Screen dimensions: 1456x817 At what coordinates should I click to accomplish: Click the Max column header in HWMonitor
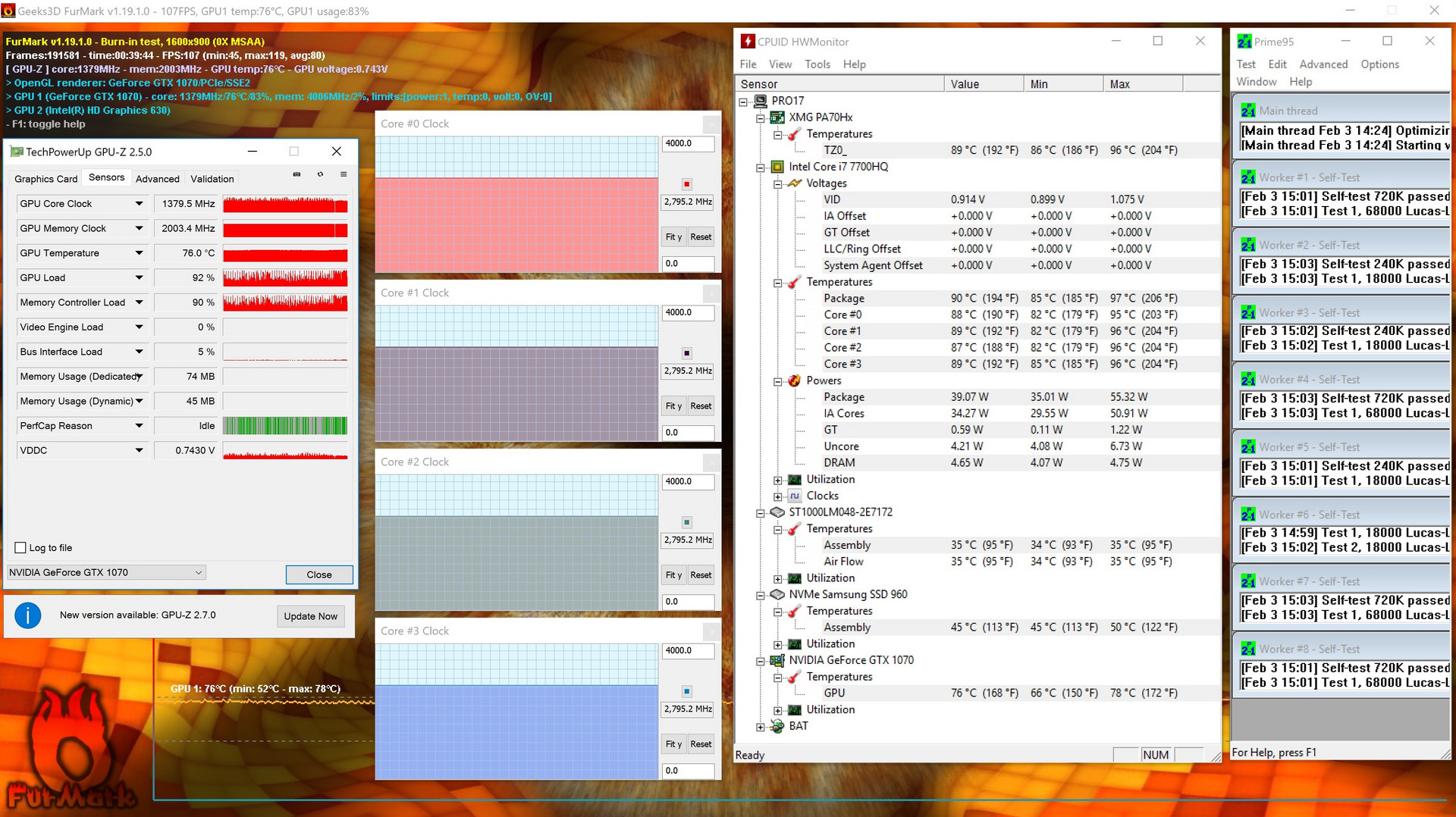pyautogui.click(x=1143, y=84)
